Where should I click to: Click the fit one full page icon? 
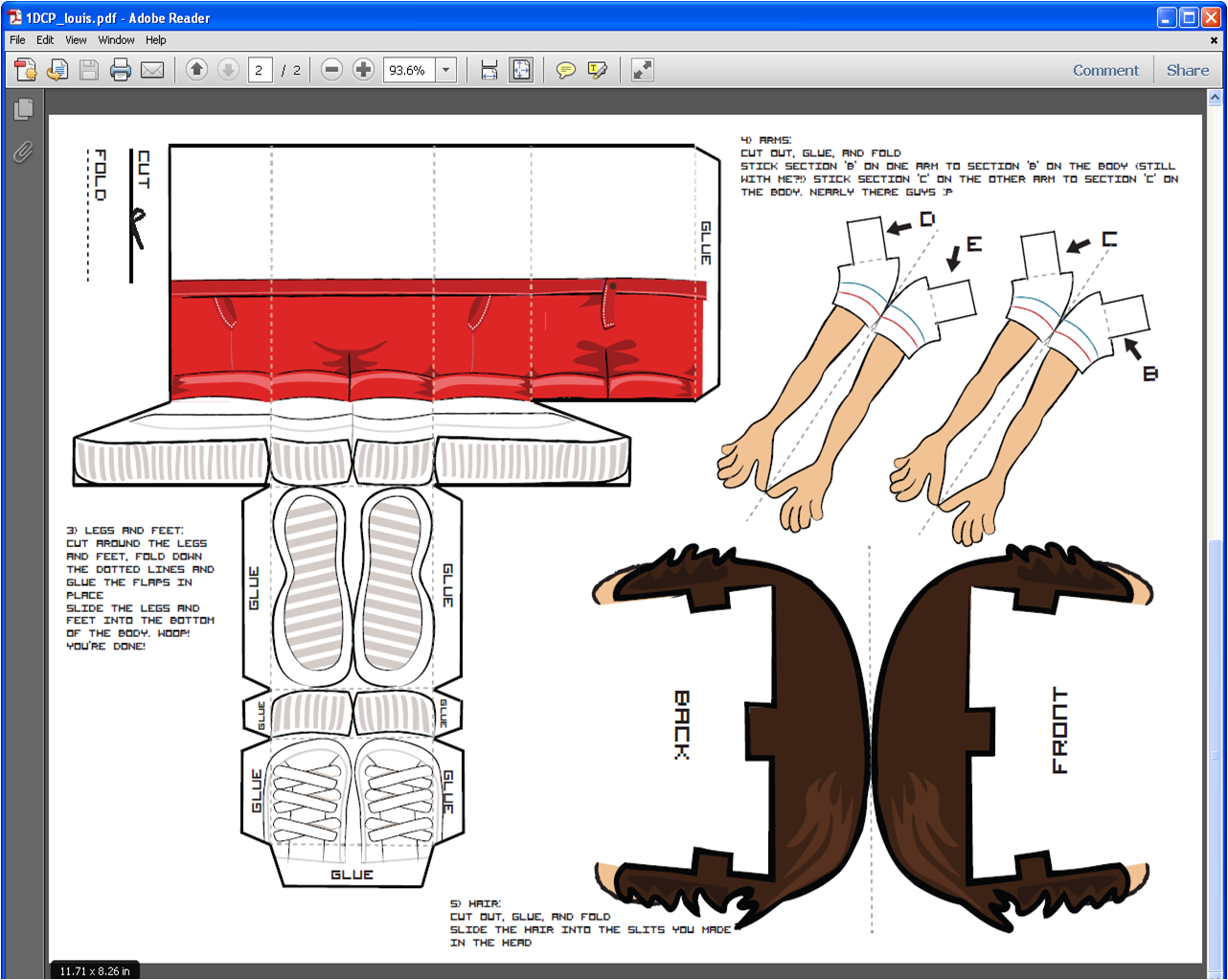pyautogui.click(x=521, y=70)
